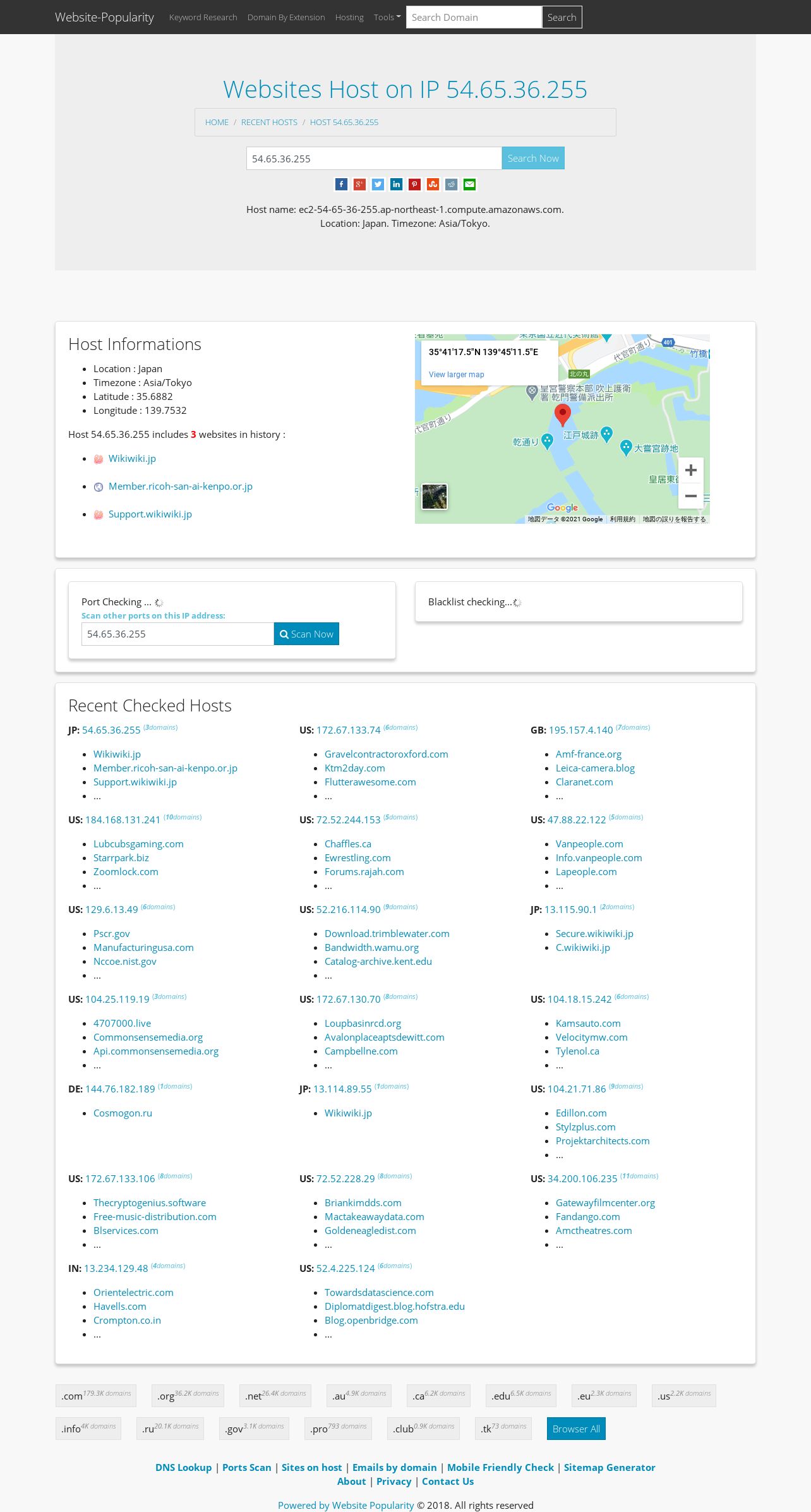Open Domain By Extension in navbar
The width and height of the screenshot is (811, 1512).
click(x=286, y=17)
